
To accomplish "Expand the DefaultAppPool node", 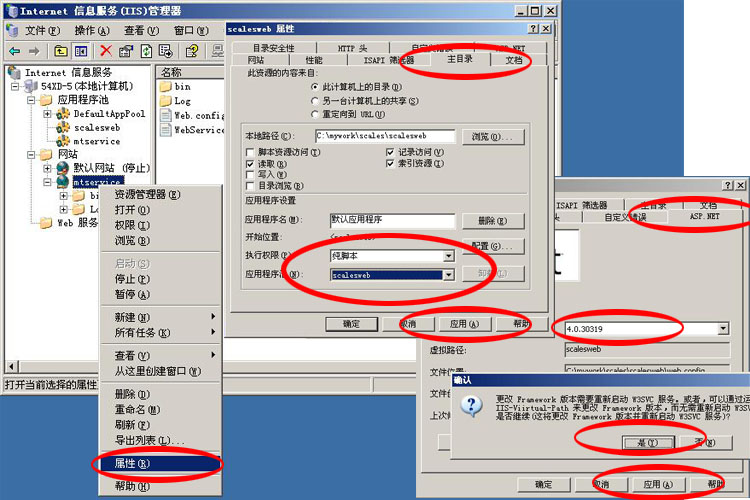I will click(x=47, y=114).
